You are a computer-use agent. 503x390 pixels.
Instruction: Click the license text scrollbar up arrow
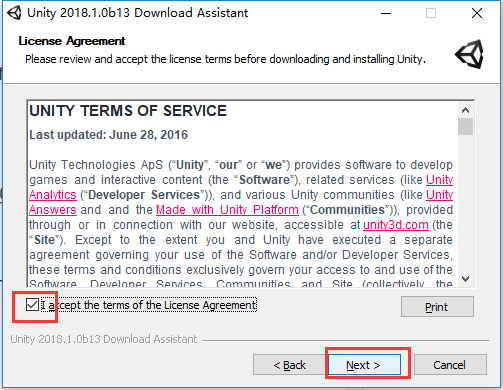(x=465, y=110)
